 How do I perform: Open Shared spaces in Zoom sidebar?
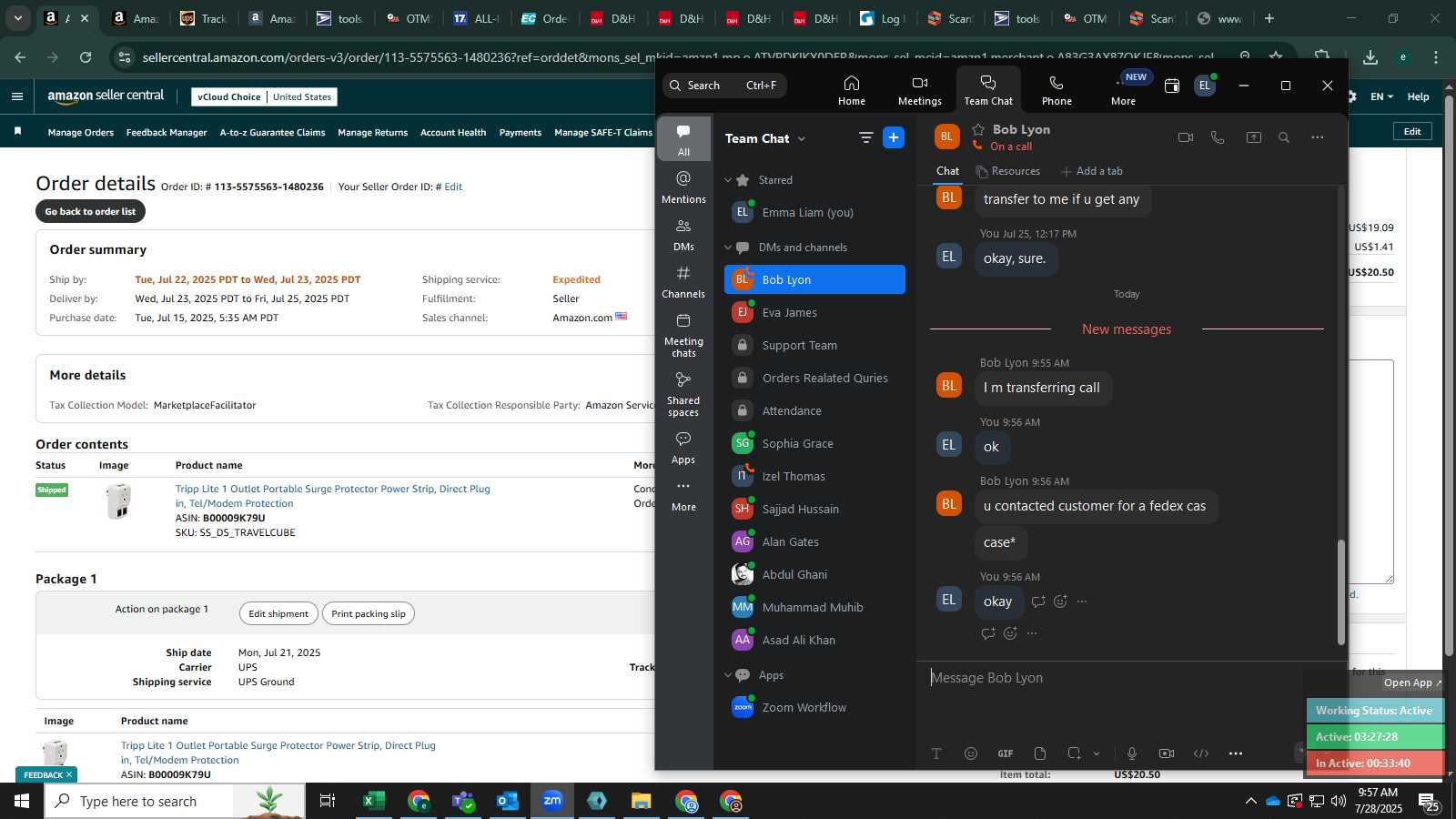(683, 393)
